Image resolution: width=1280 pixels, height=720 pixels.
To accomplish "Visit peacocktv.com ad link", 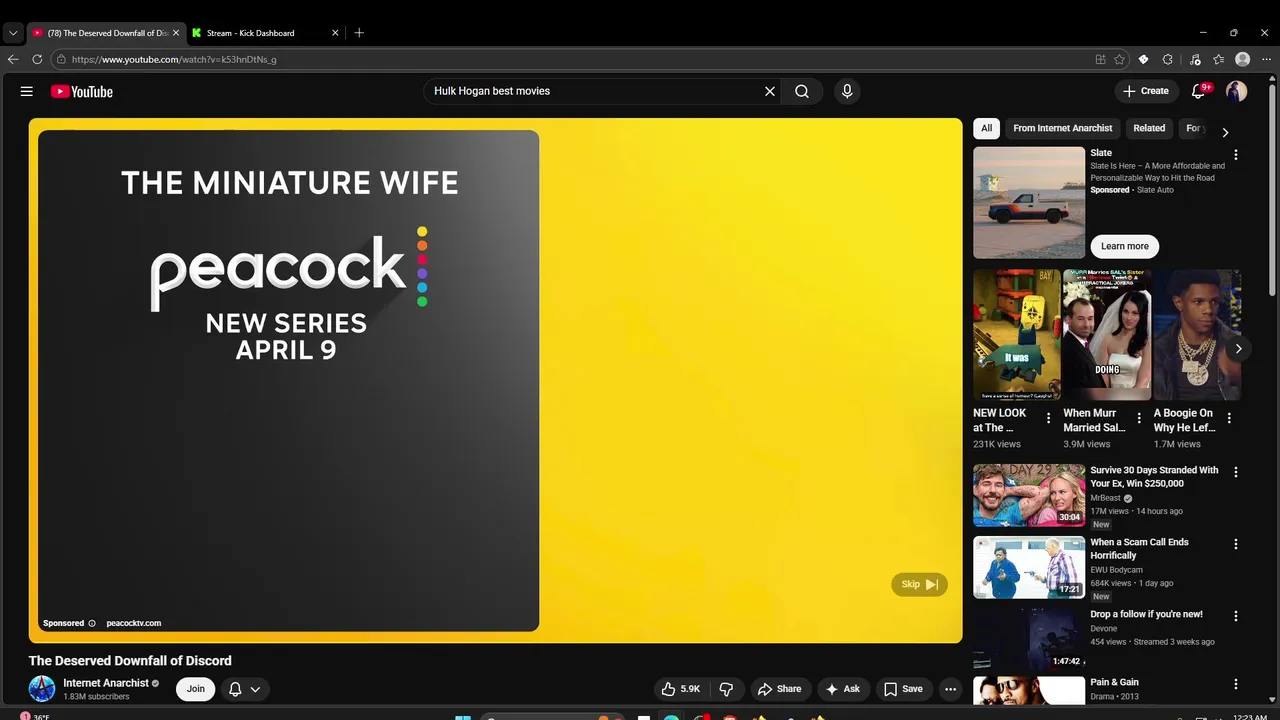I will pyautogui.click(x=133, y=623).
